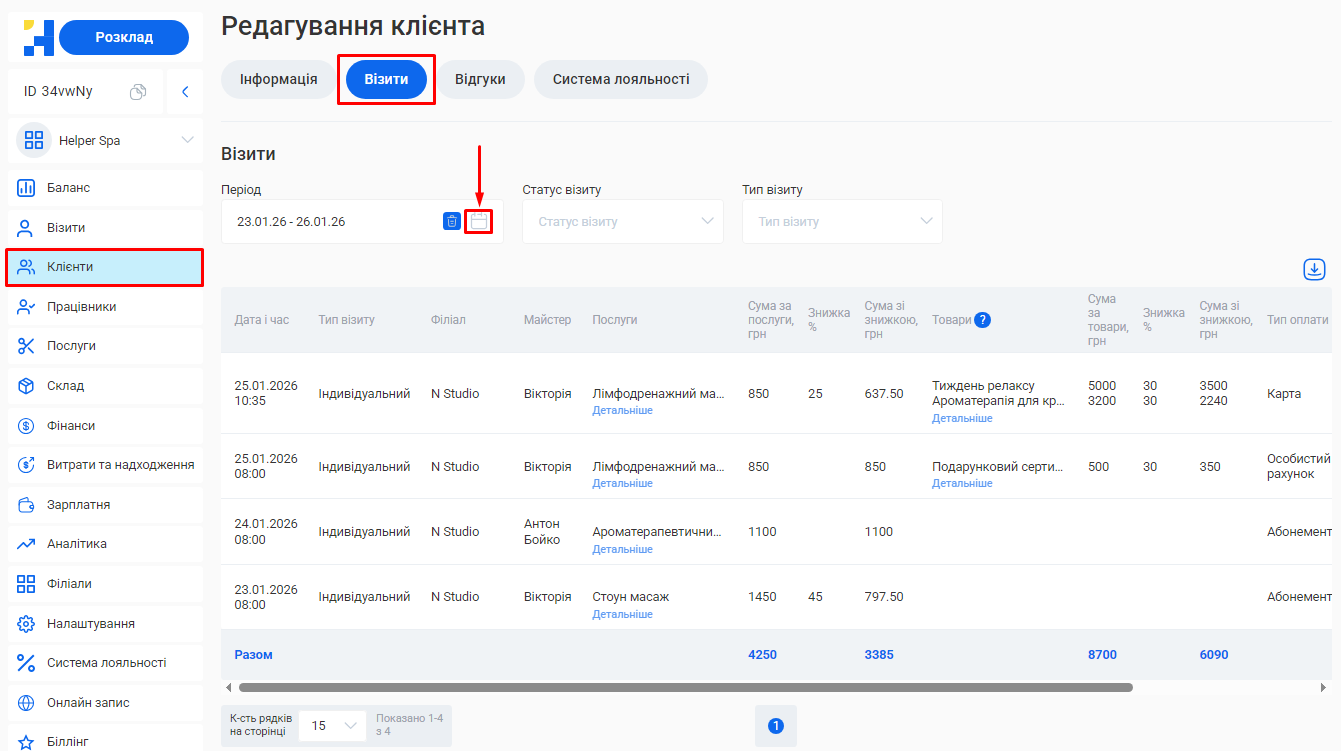Go to Аналітика in the sidebar

click(x=76, y=544)
